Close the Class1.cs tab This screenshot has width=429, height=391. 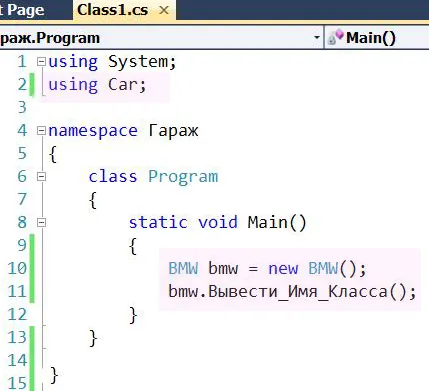(164, 10)
